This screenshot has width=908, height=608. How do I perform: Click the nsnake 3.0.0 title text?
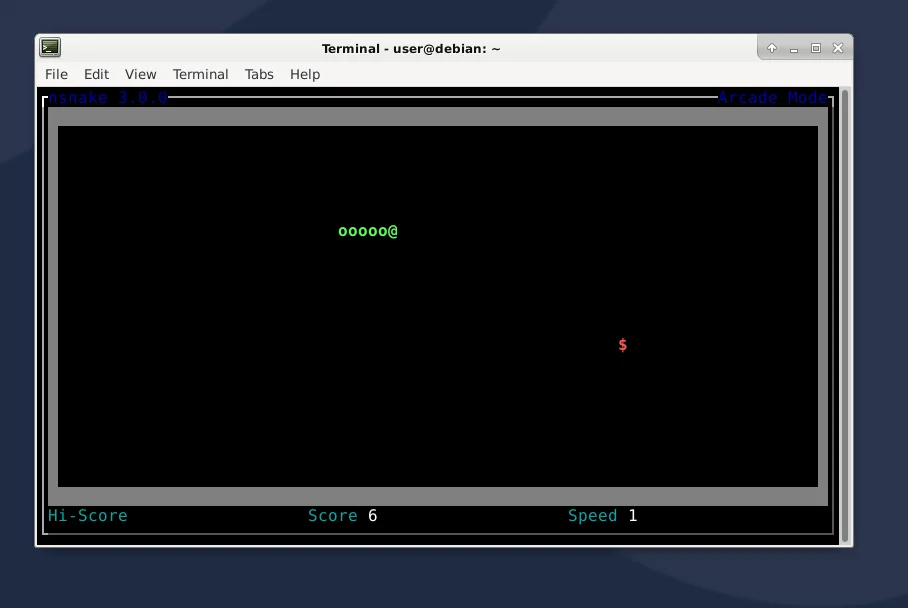pos(107,97)
